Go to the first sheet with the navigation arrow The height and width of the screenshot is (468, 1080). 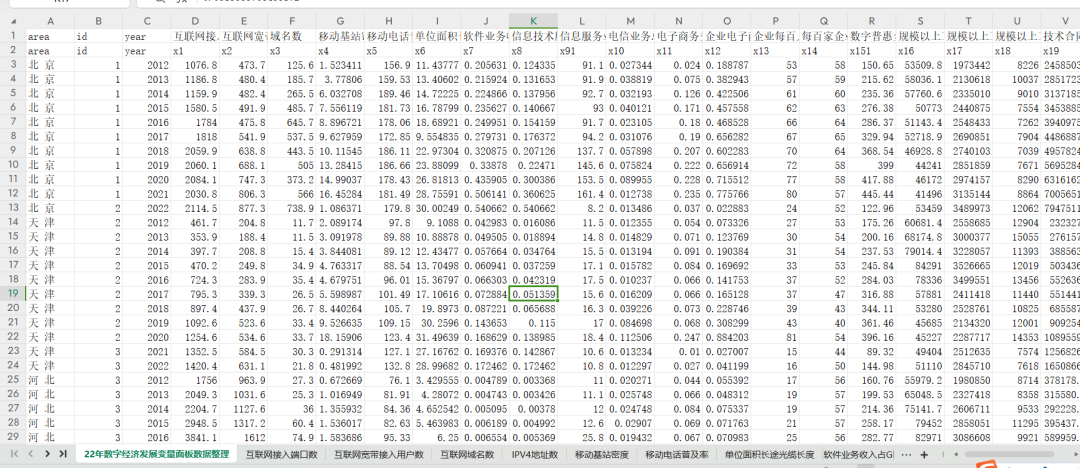pos(13,454)
